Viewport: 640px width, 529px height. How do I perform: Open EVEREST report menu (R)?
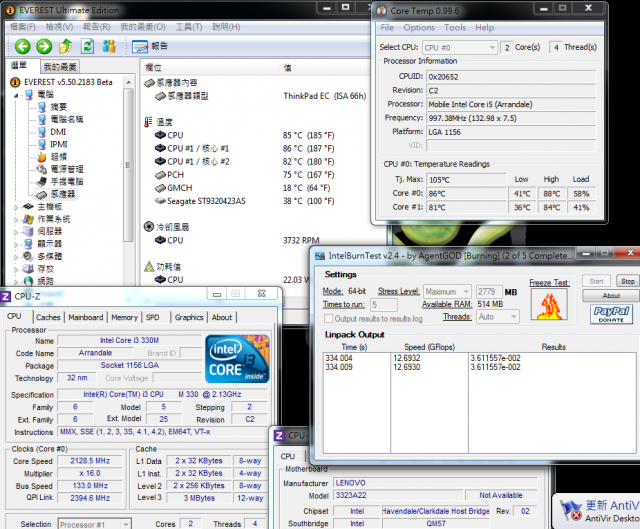(x=97, y=27)
